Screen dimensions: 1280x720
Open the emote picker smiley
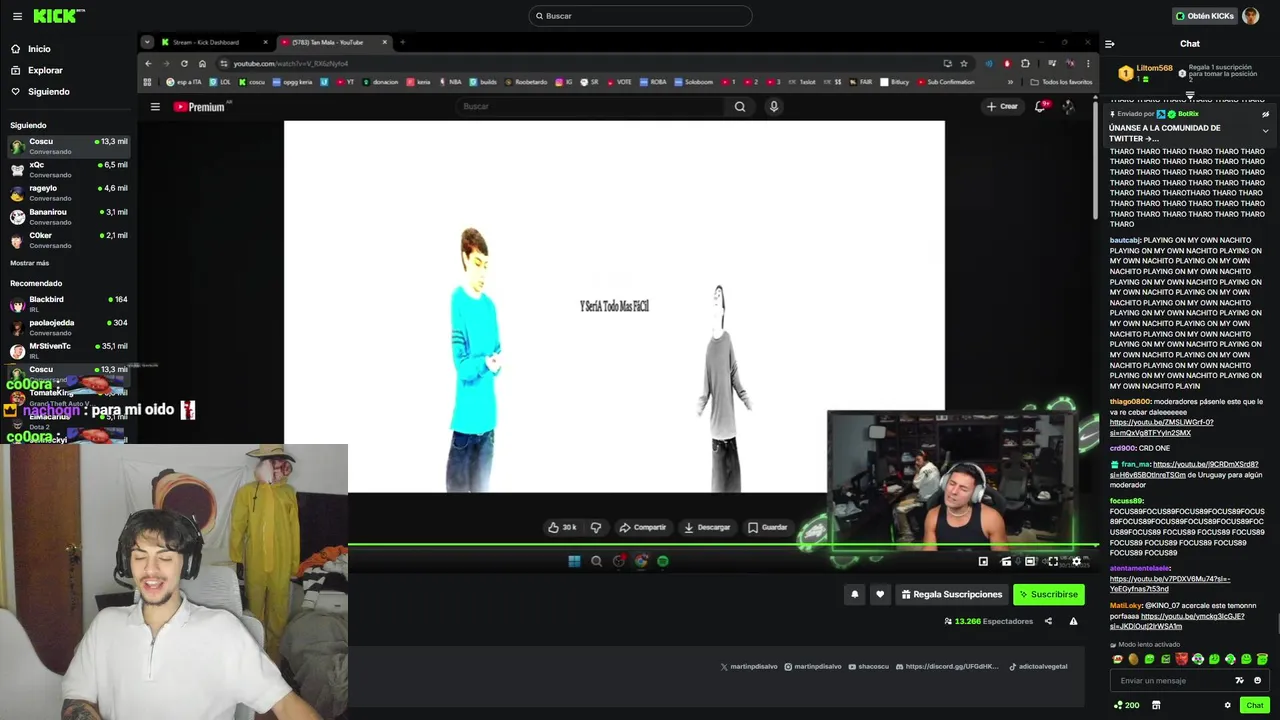click(1257, 680)
